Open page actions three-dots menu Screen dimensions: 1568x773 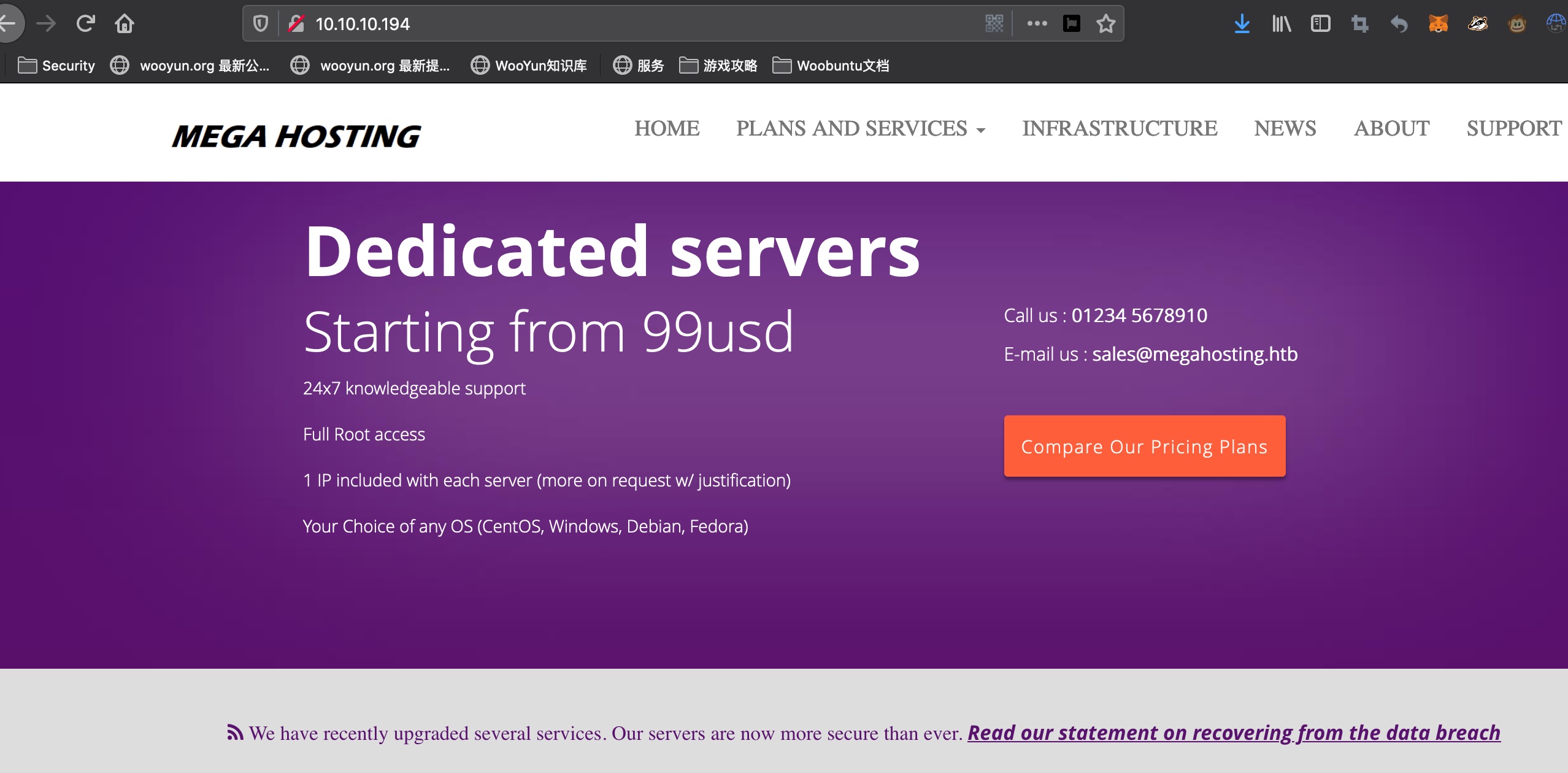(x=1037, y=24)
